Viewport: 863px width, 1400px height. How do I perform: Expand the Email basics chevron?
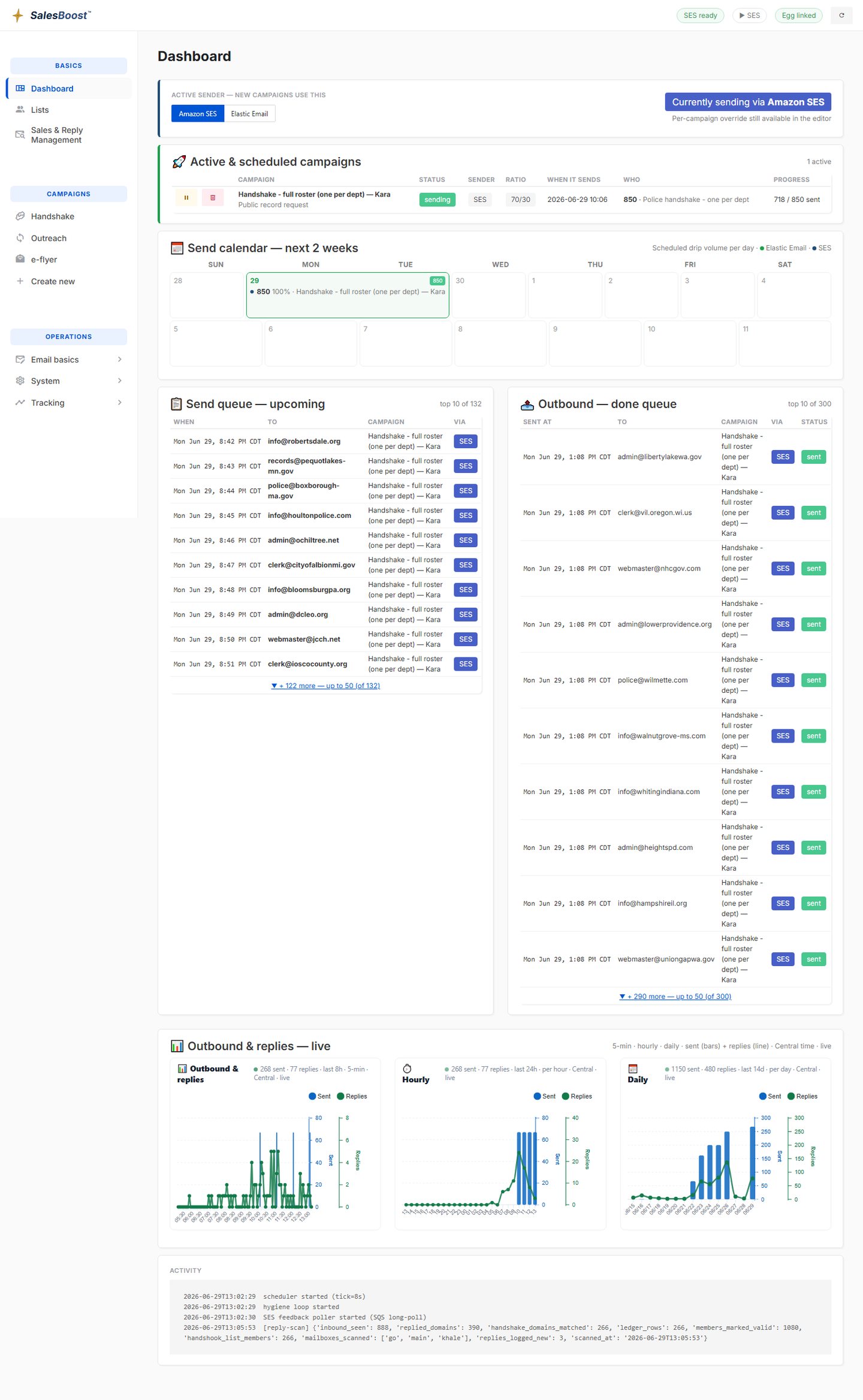120,360
